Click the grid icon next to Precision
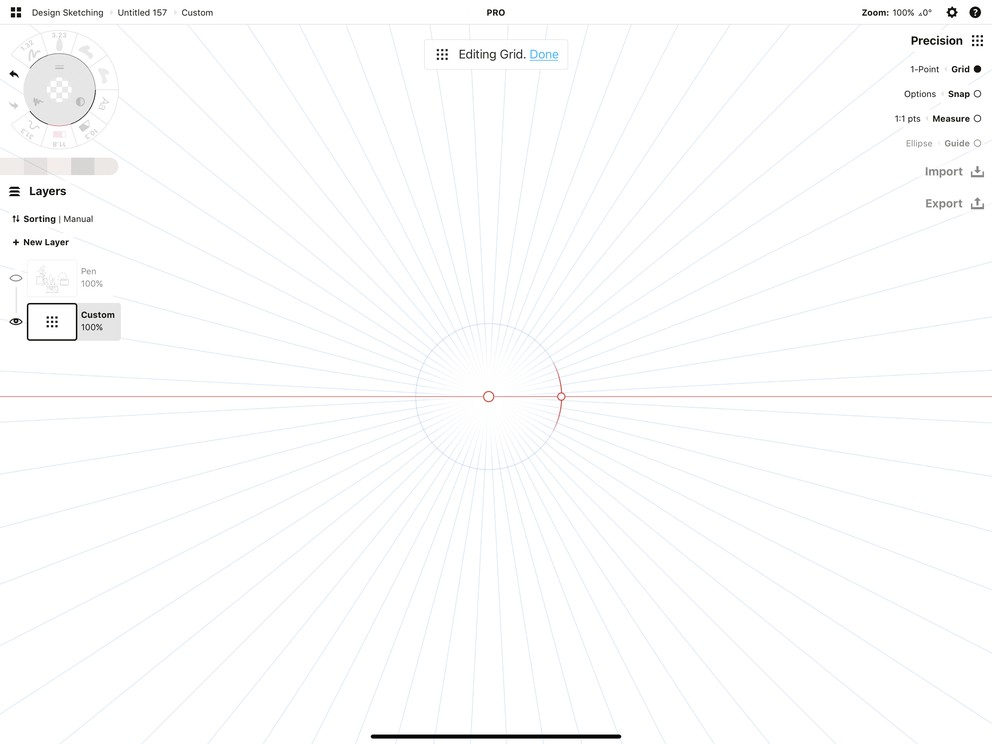The height and width of the screenshot is (744, 992). click(978, 40)
